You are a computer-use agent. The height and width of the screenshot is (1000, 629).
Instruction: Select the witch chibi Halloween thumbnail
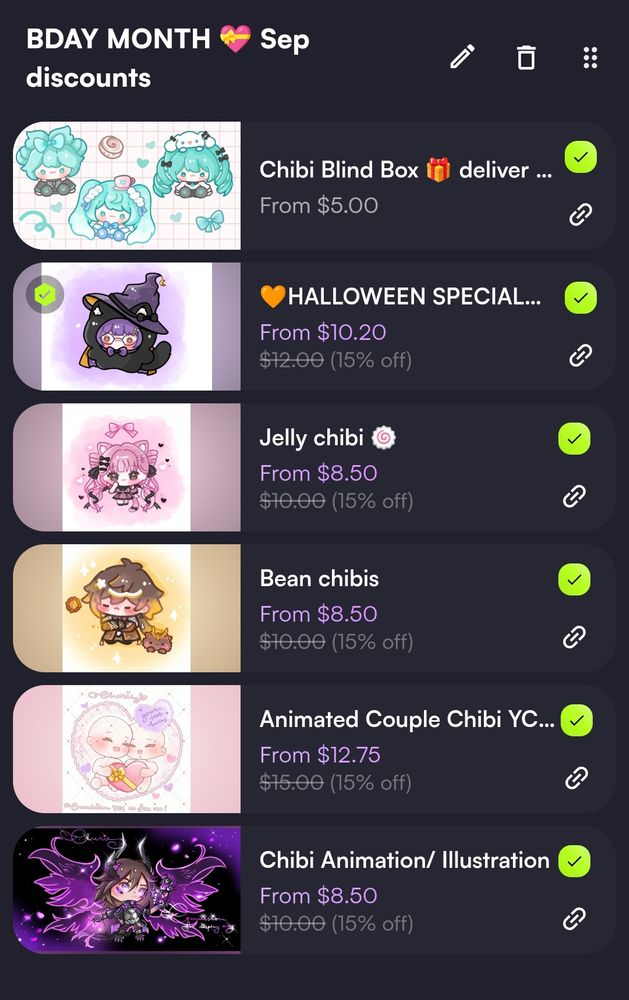127,326
